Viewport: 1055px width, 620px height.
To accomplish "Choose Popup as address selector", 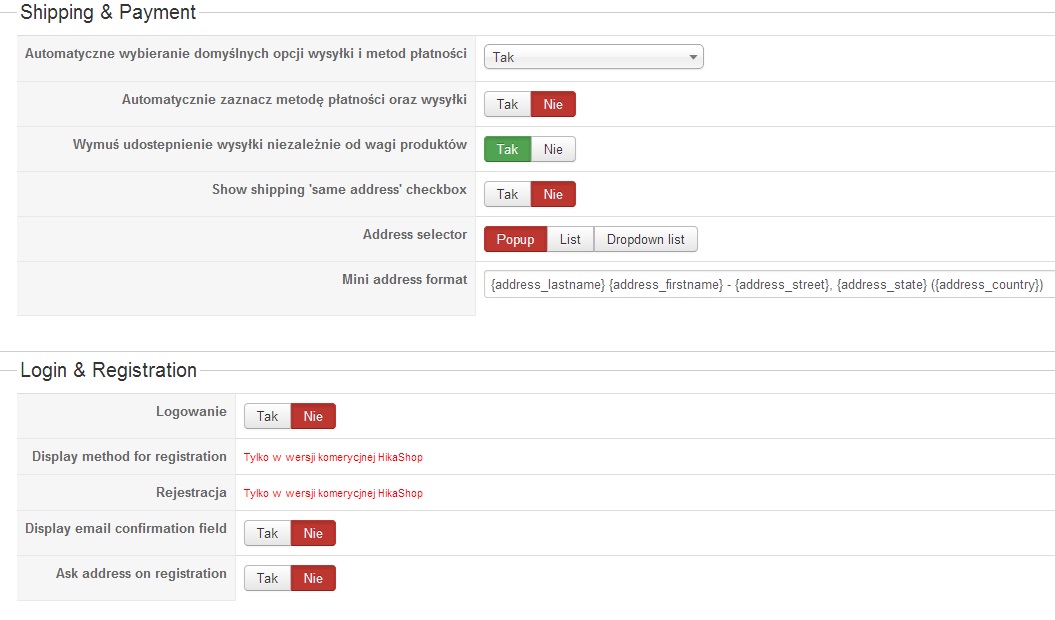I will pos(515,240).
